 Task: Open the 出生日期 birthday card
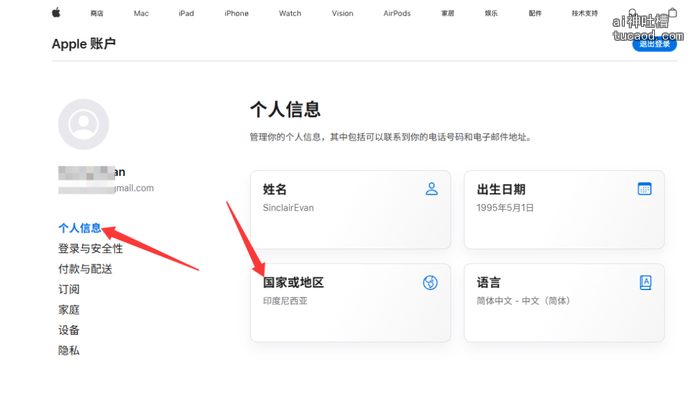[564, 209]
